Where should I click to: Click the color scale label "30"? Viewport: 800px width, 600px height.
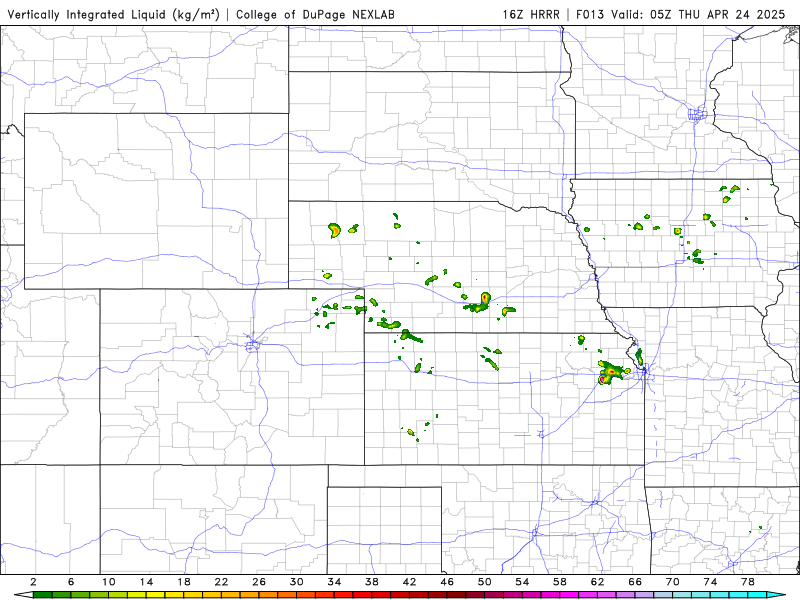296,582
